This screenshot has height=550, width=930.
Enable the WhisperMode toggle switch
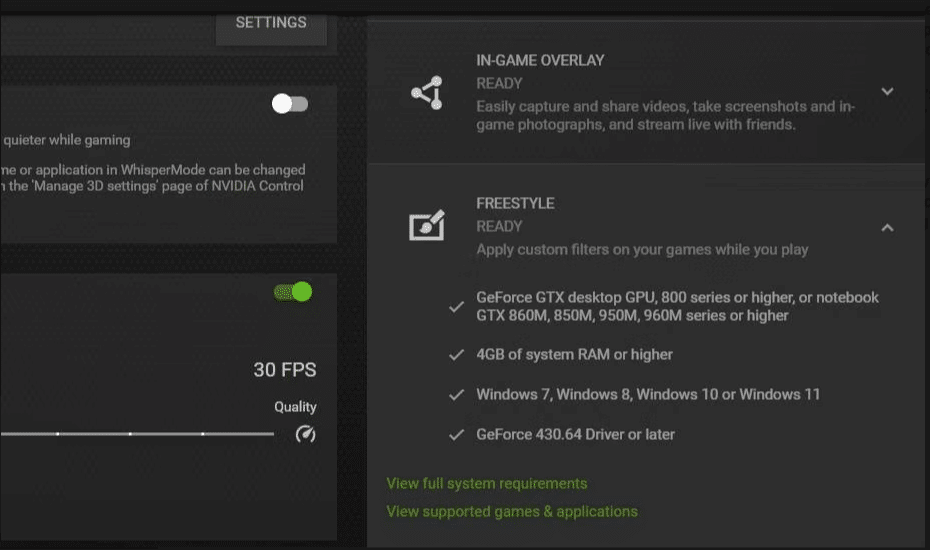point(290,104)
